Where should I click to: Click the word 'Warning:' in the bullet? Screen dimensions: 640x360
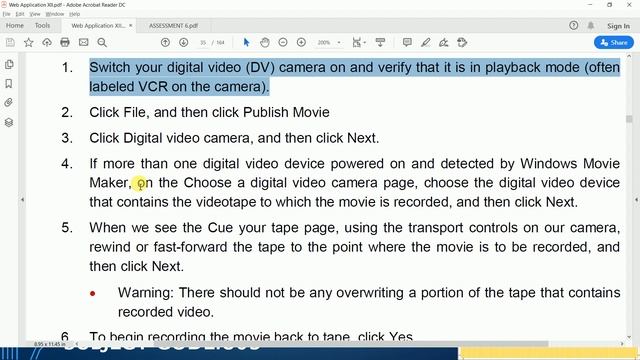pyautogui.click(x=146, y=293)
